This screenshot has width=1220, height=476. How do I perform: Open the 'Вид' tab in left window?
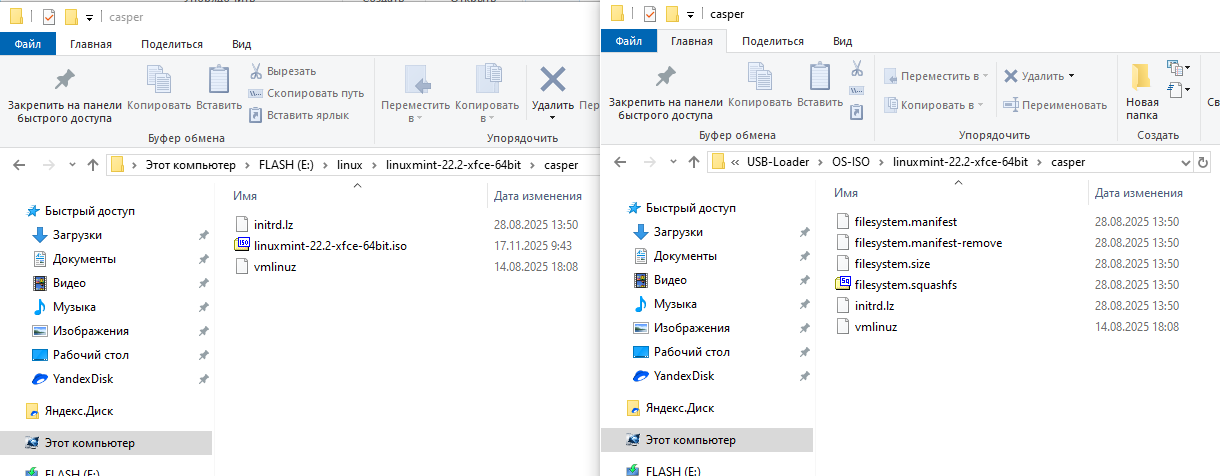point(242,44)
